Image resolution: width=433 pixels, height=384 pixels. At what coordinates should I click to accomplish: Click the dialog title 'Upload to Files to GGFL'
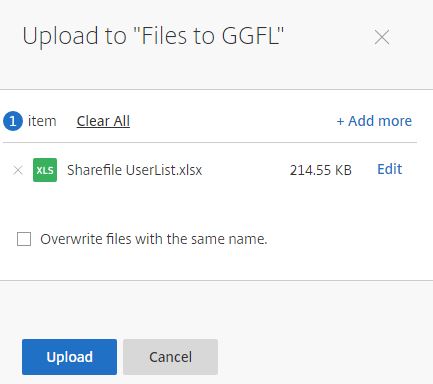point(153,36)
